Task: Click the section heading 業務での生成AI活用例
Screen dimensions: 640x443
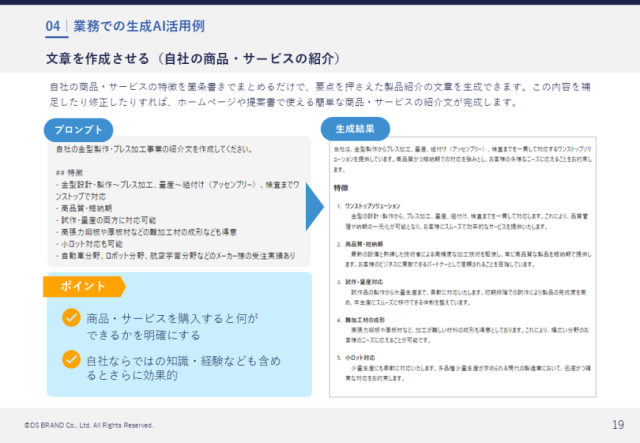Action: 139,26
